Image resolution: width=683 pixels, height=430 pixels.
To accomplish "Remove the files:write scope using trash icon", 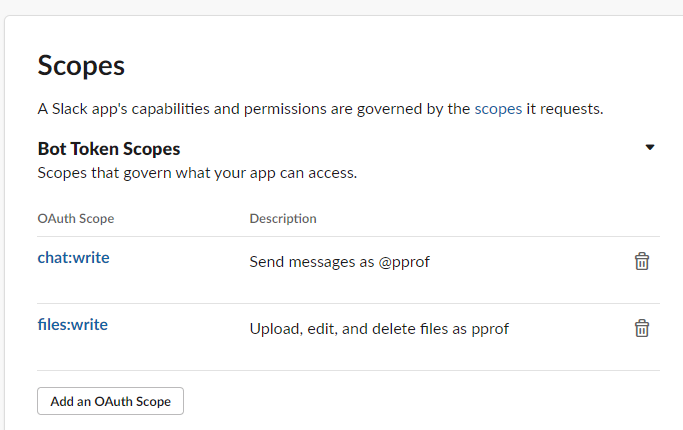I will coord(642,328).
